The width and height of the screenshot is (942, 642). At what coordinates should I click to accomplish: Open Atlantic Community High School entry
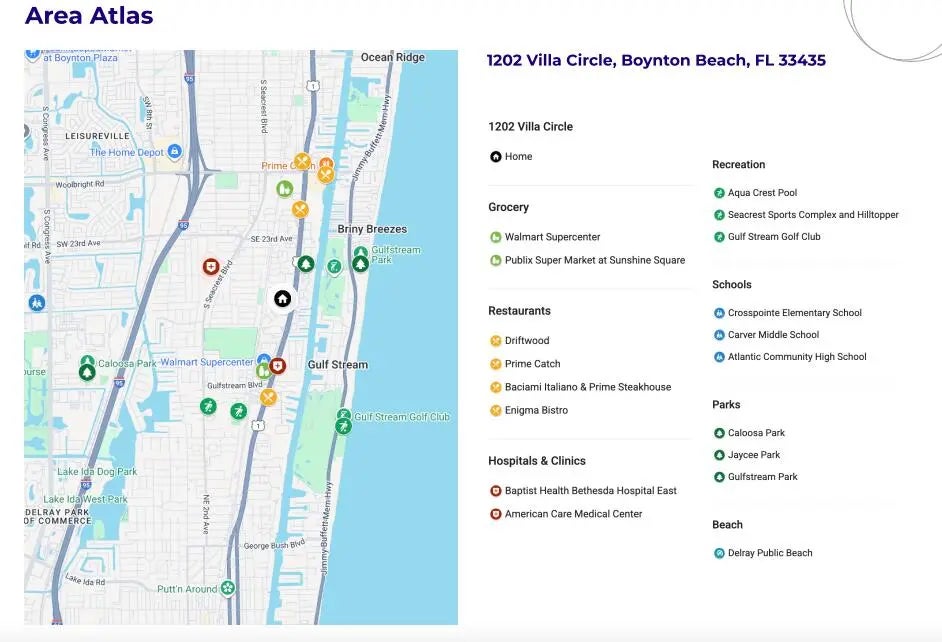[796, 357]
